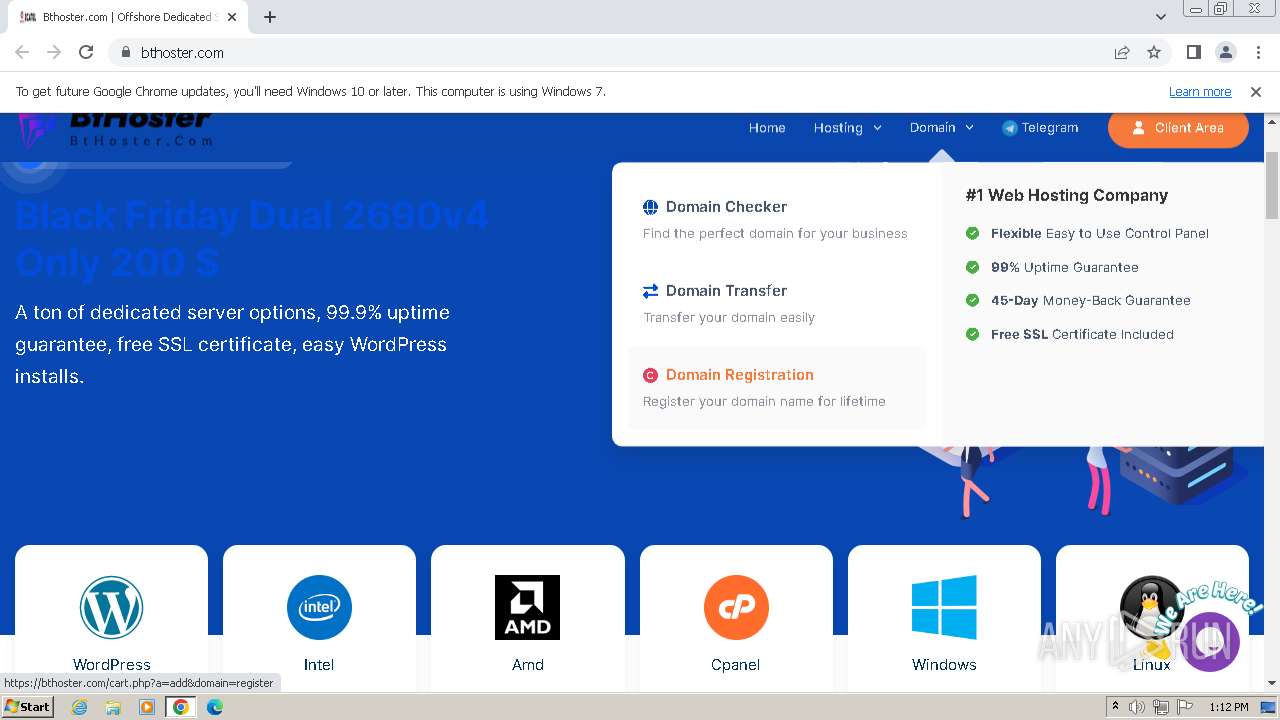Reload the page with the refresh icon
Image resolution: width=1280 pixels, height=720 pixels.
[86, 52]
